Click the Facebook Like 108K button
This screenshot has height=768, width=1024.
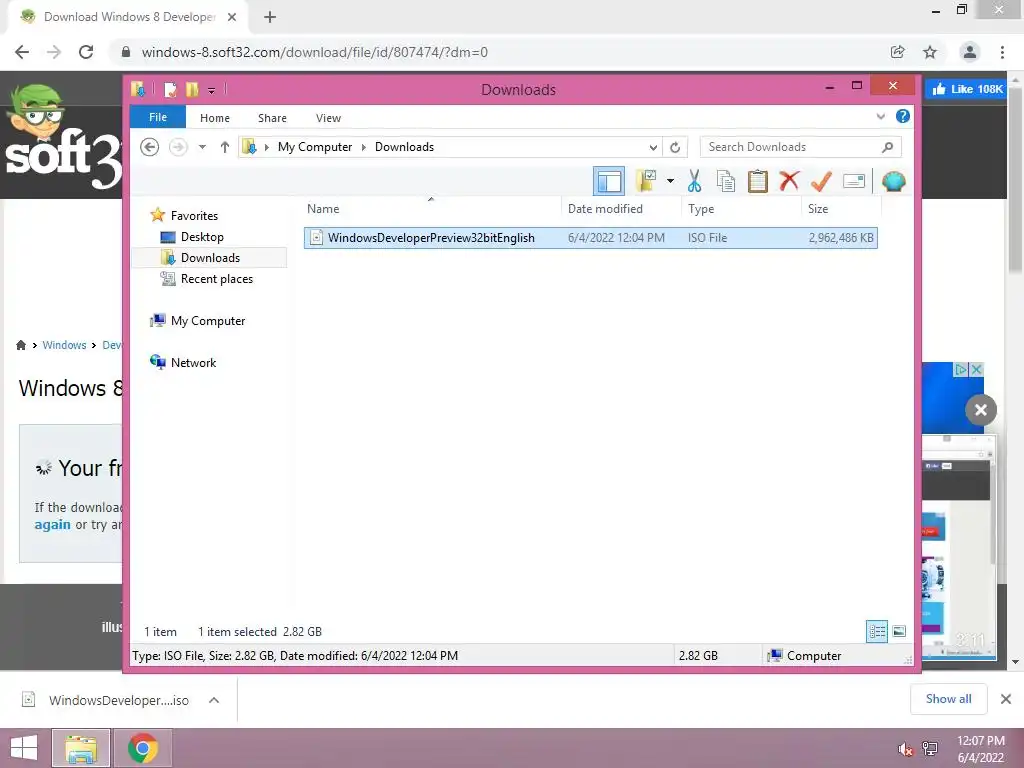(967, 89)
